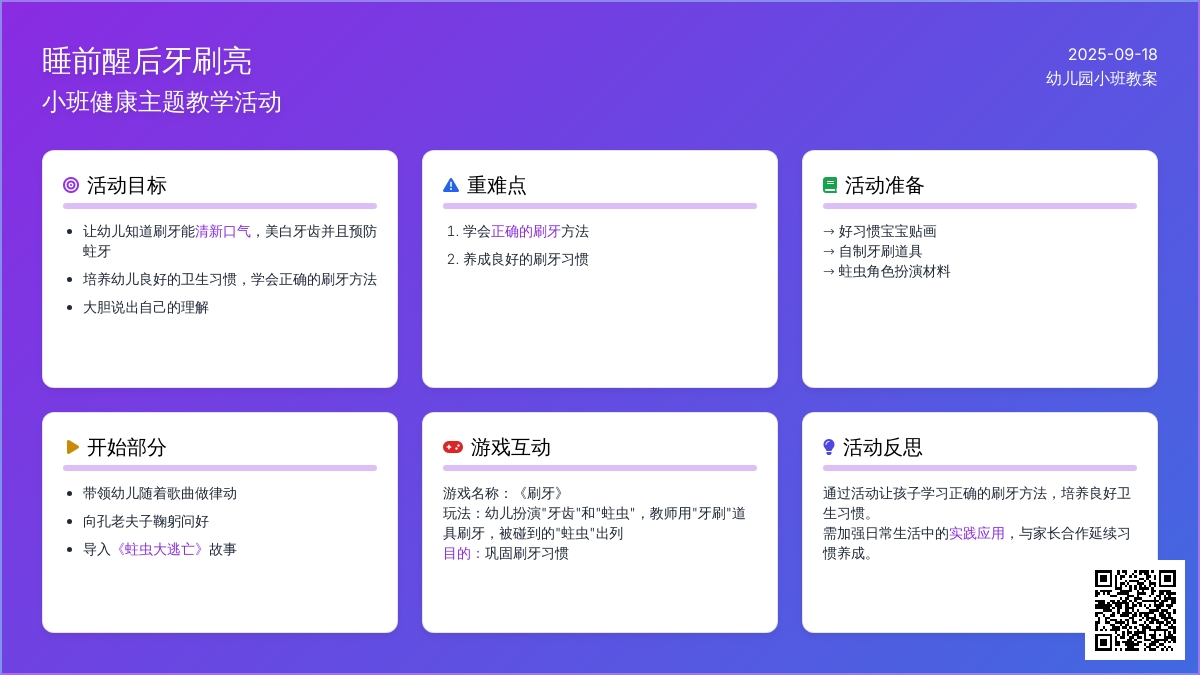Click the purple 目的 label

457,553
